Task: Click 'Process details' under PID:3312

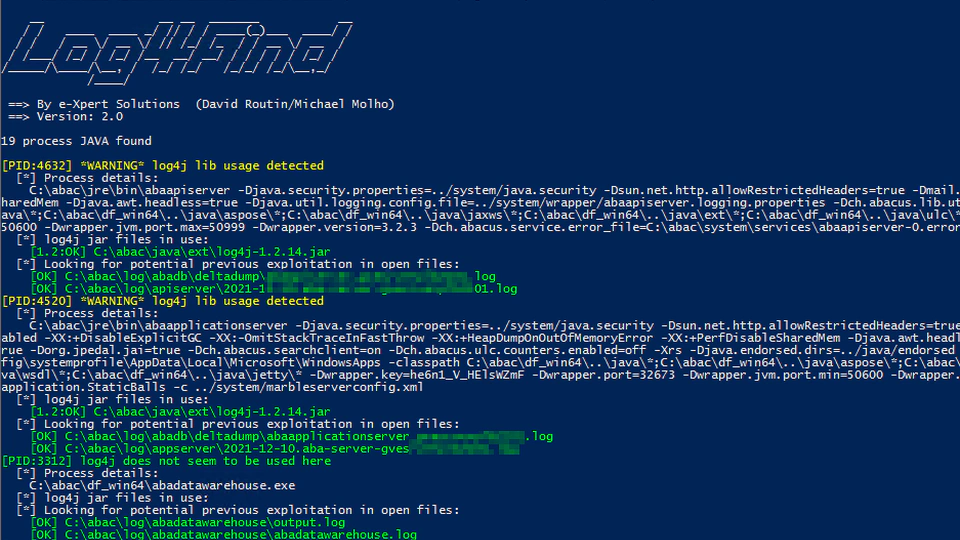Action: 87,473
